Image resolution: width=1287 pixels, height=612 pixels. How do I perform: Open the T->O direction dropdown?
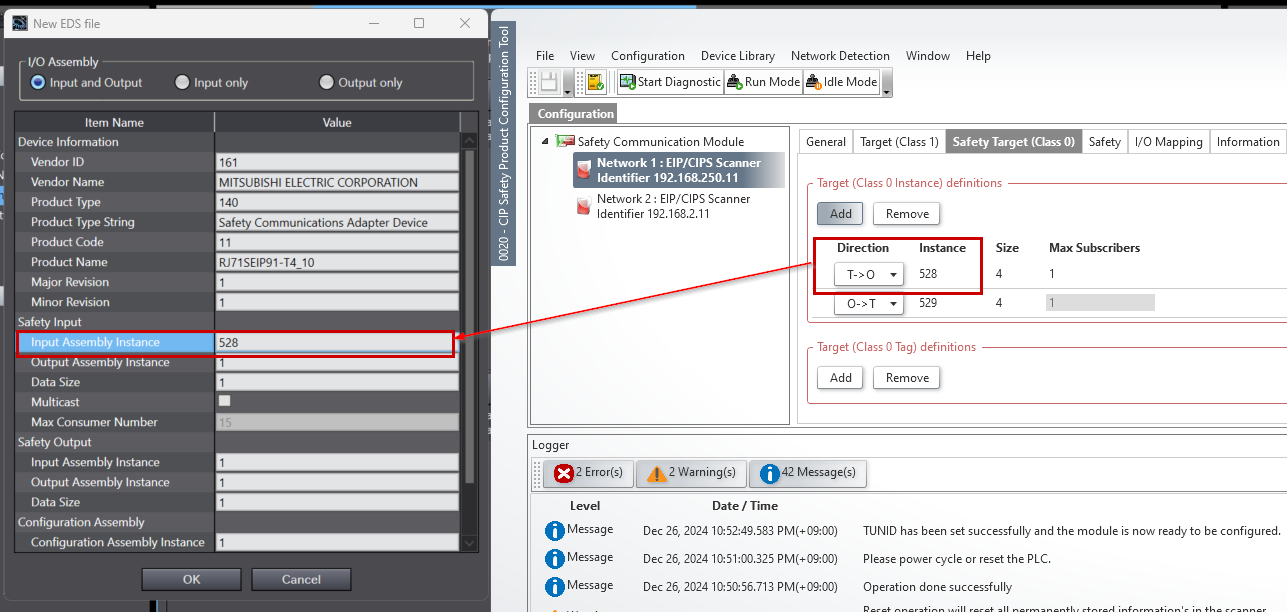[869, 274]
